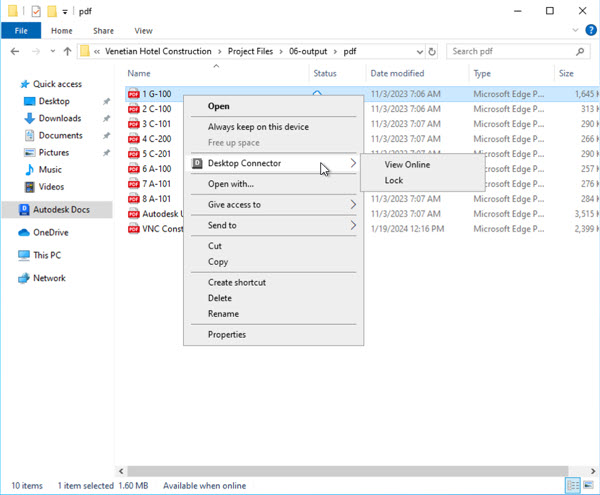Go up one folder level arrow
The image size is (600, 495).
(x=67, y=51)
